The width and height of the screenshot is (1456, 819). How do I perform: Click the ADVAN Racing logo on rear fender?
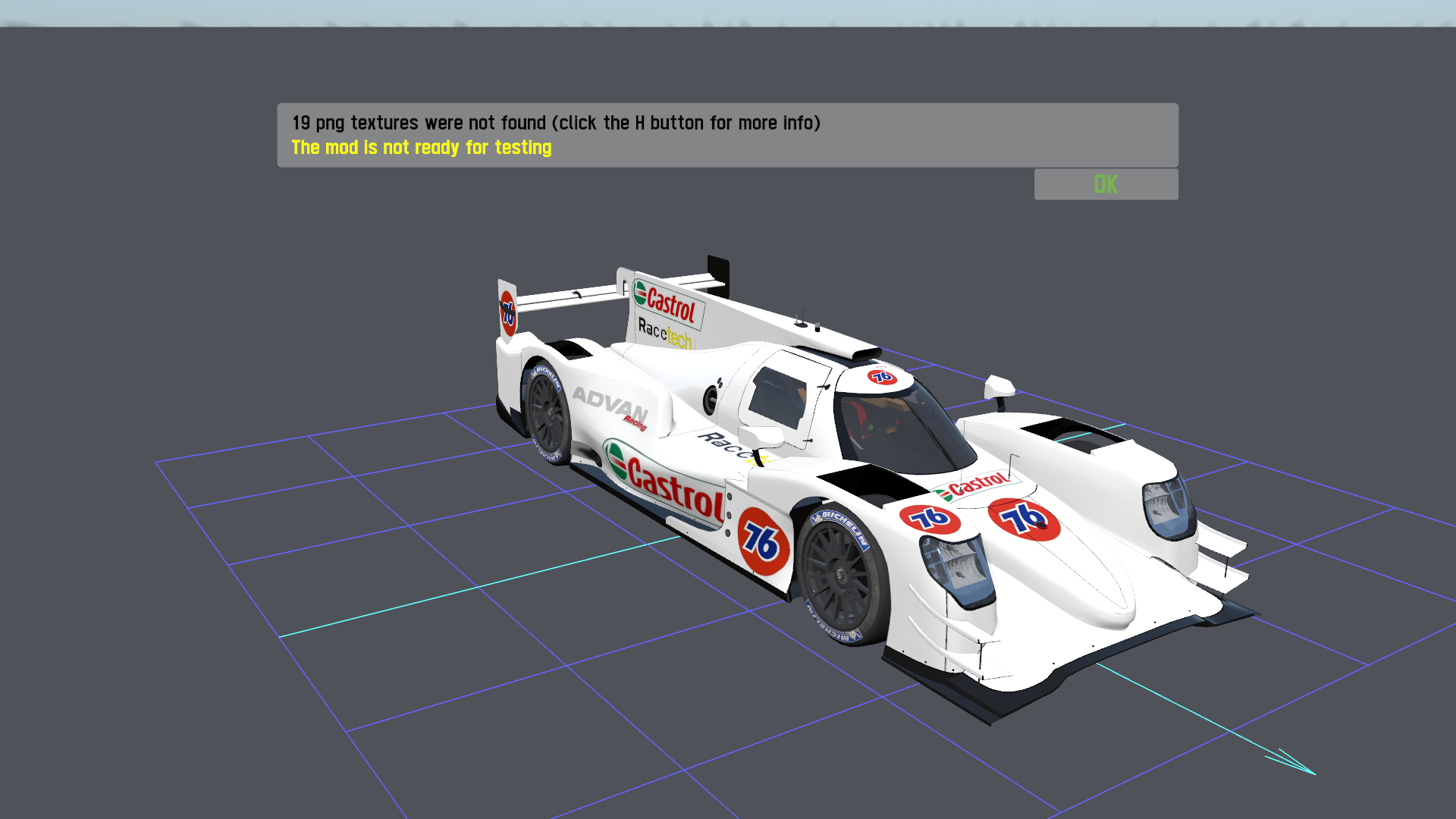point(611,406)
